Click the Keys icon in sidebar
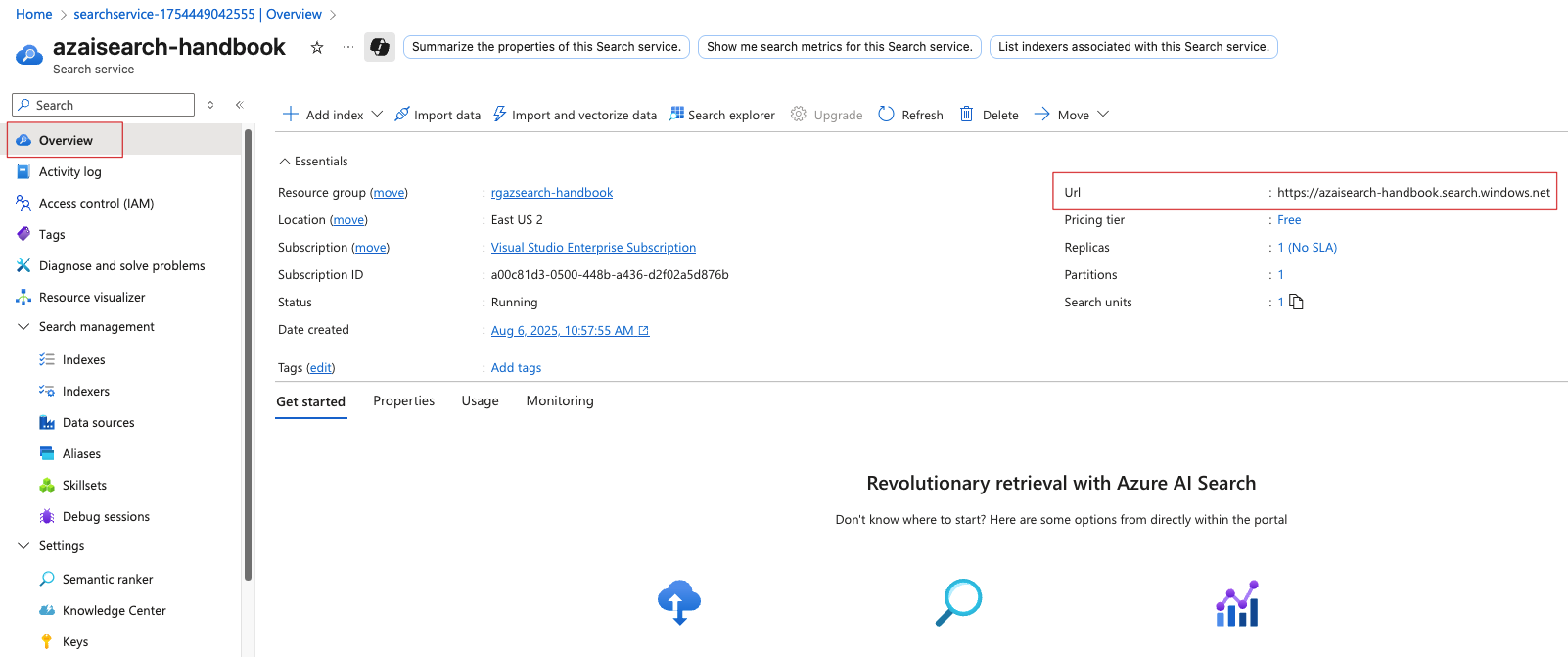1568x657 pixels. pos(47,641)
